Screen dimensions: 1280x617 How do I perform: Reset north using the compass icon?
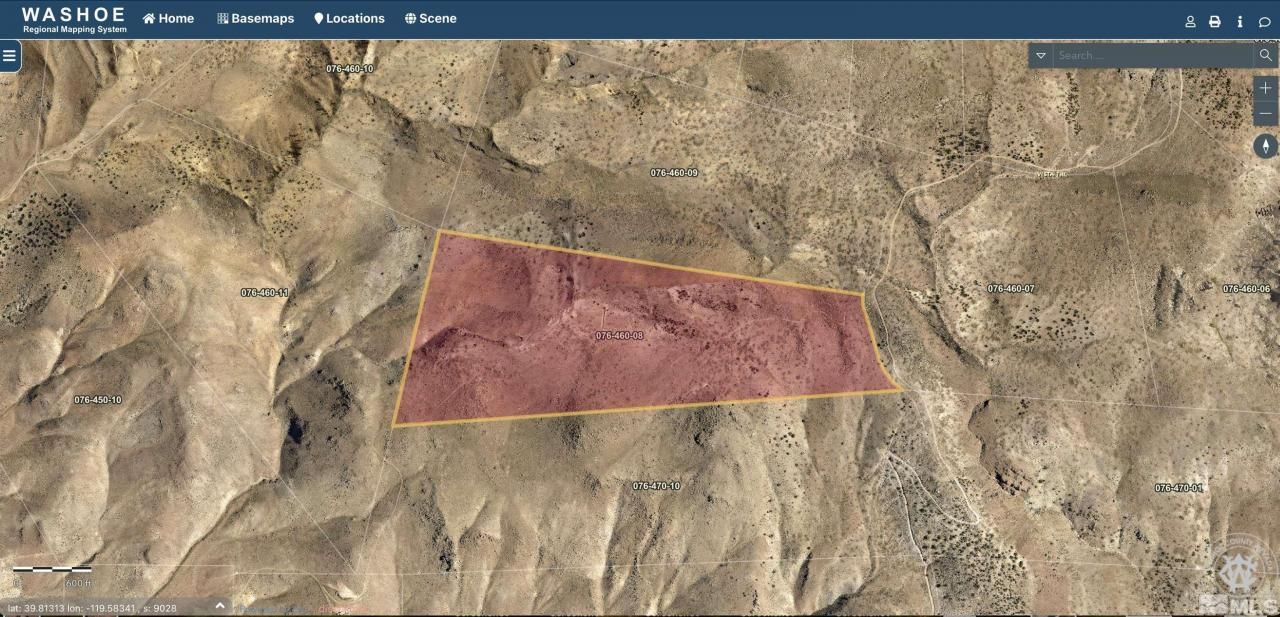point(1264,146)
